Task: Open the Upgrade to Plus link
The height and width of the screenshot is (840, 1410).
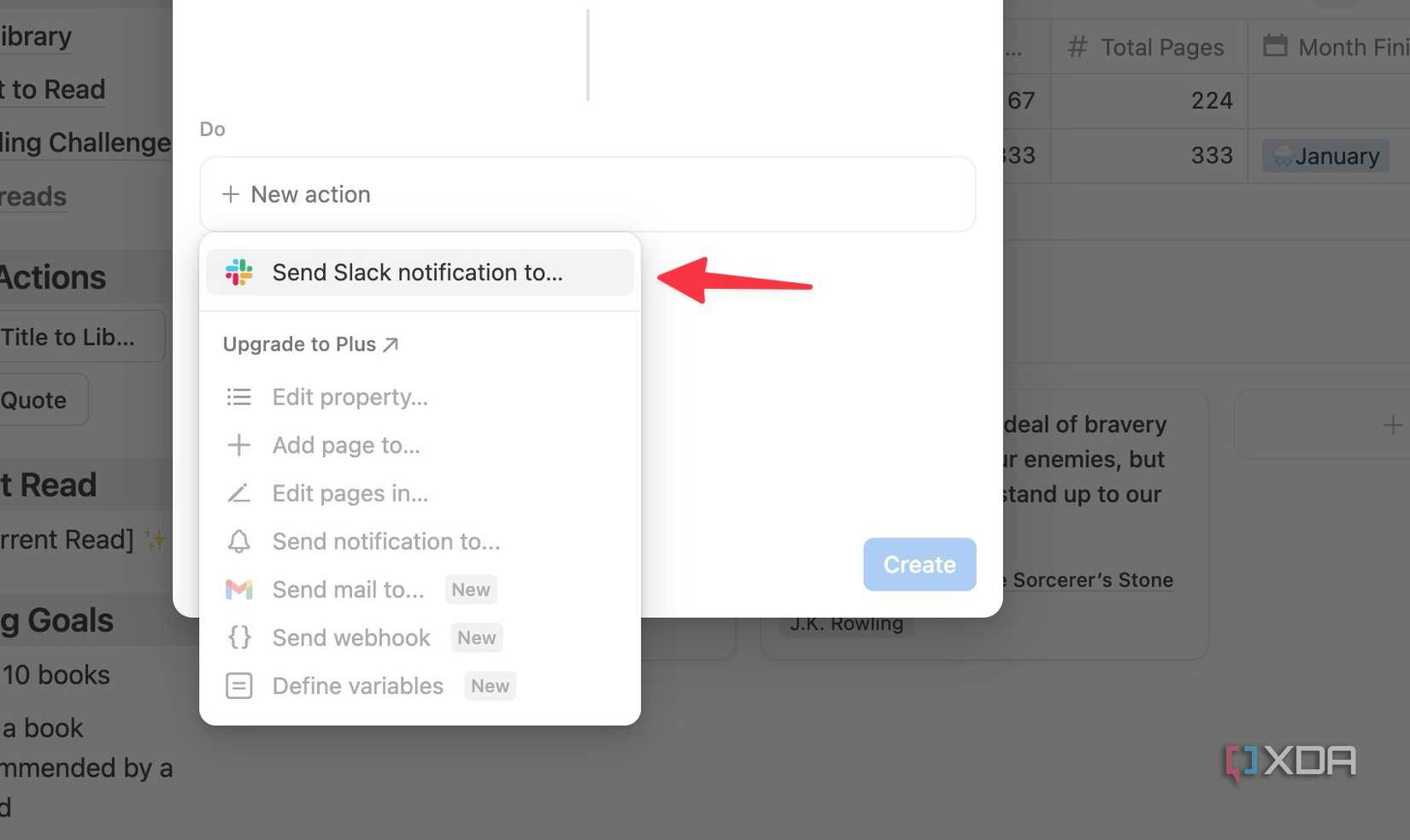Action: pos(310,344)
